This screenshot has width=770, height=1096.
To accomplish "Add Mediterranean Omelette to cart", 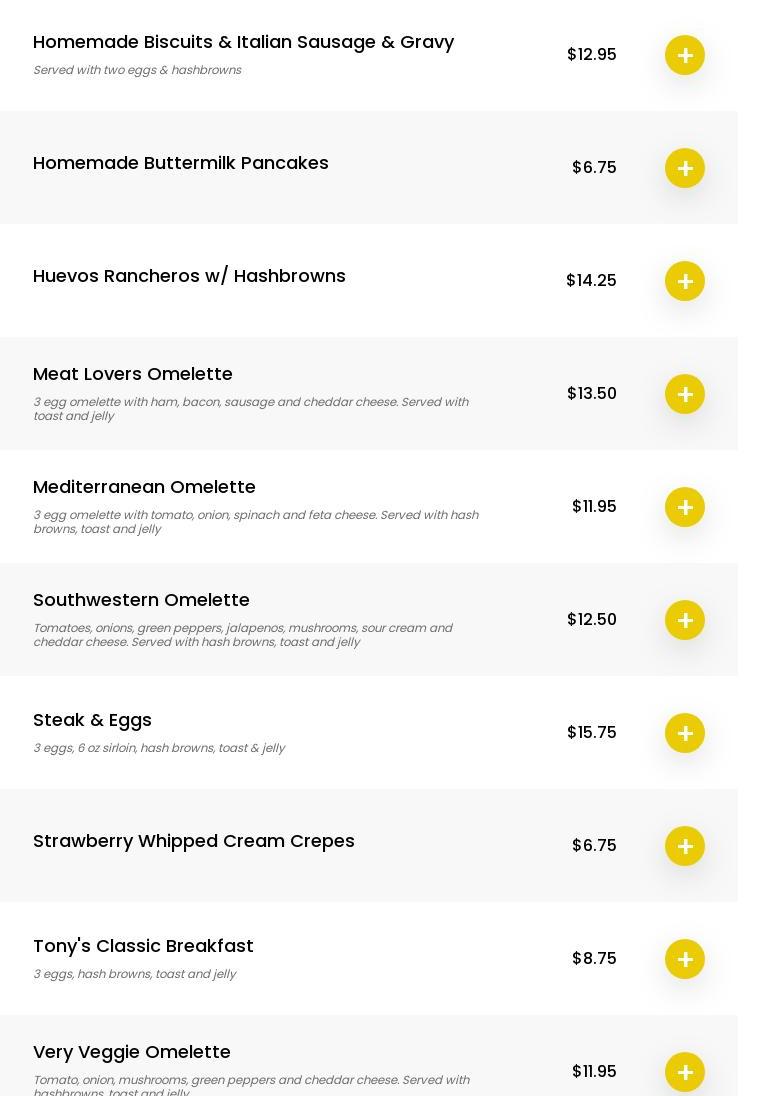I will 685,507.
